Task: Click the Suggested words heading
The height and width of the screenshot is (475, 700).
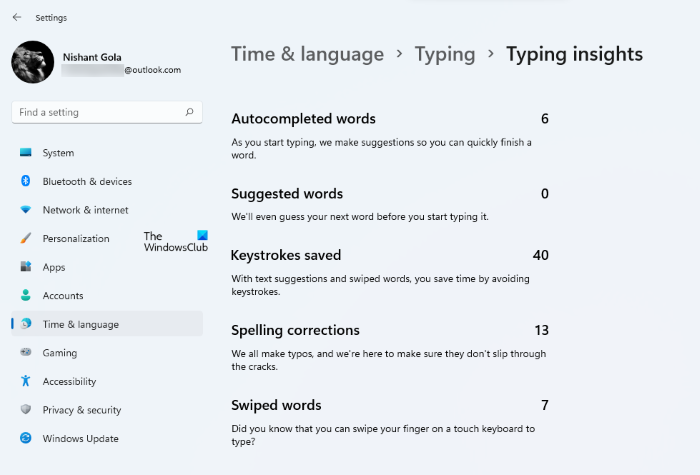Action: [287, 194]
